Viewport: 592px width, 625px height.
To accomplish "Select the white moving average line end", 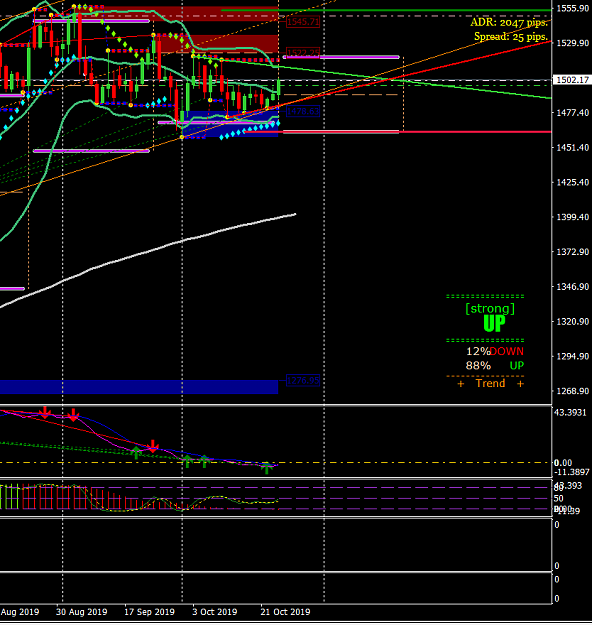I will 294,215.
